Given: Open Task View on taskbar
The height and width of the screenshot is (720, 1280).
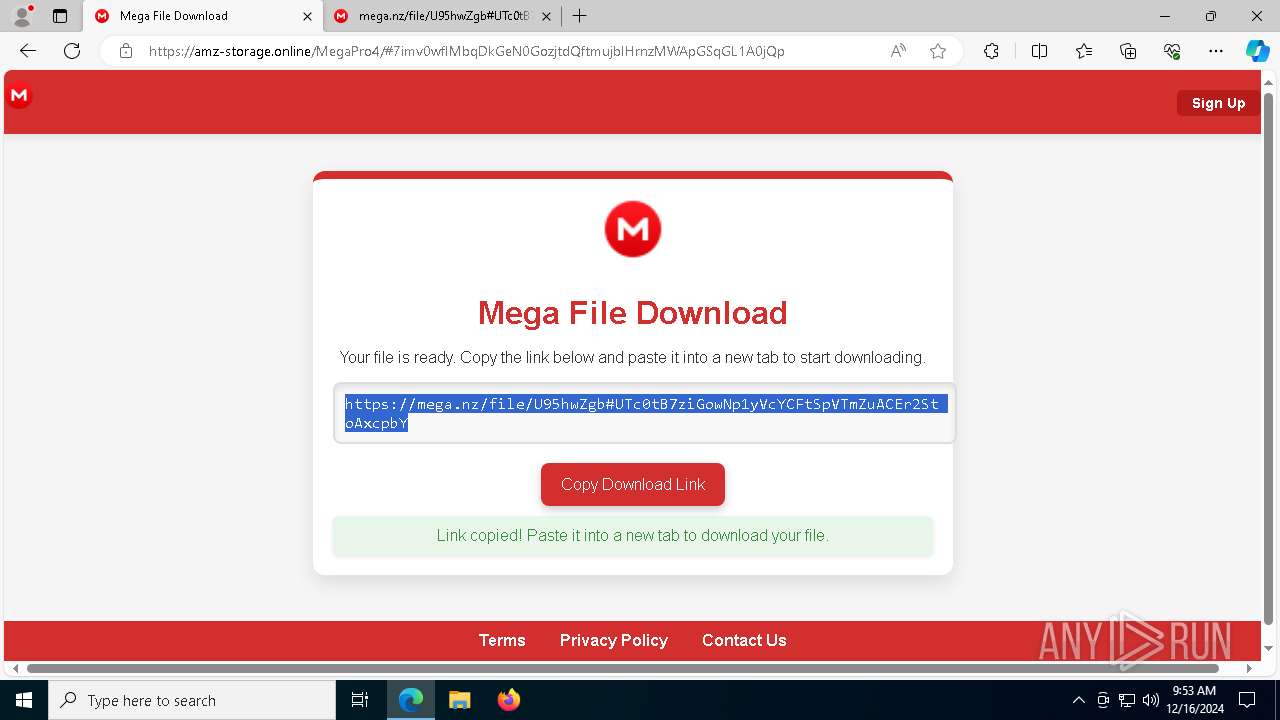Looking at the screenshot, I should pos(360,700).
